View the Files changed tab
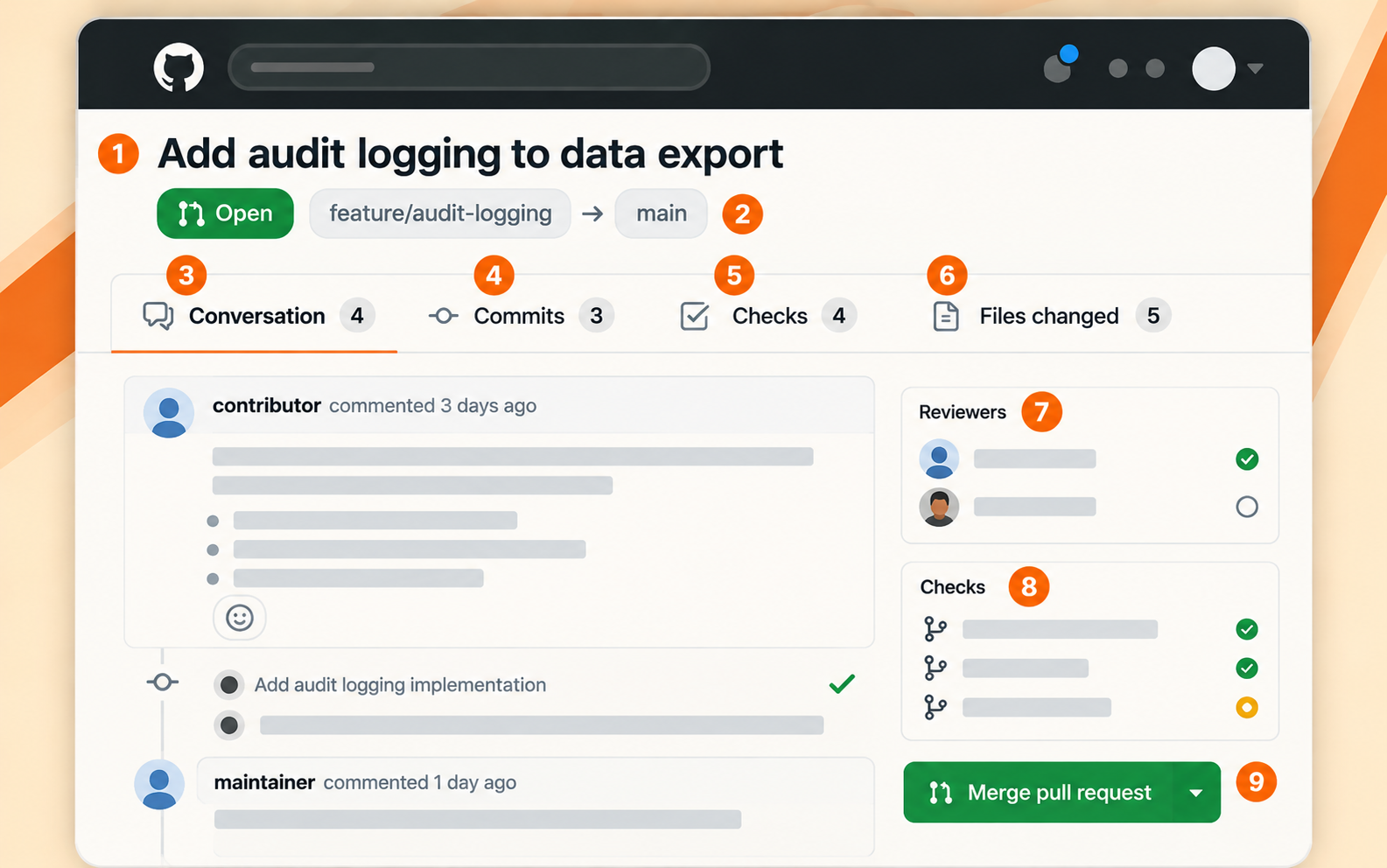Viewport: 1387px width, 868px height. [1051, 316]
